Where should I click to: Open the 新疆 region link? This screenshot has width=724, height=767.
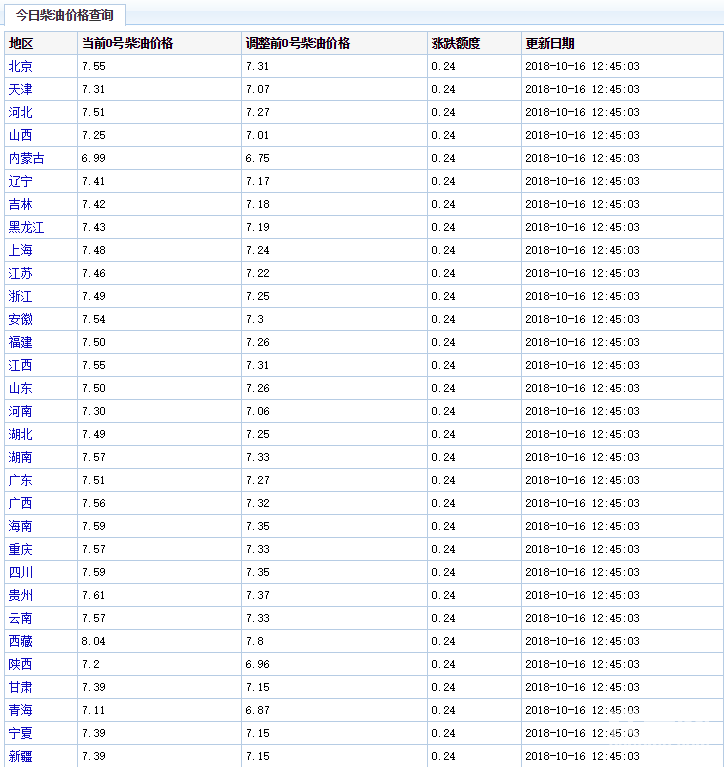21,756
